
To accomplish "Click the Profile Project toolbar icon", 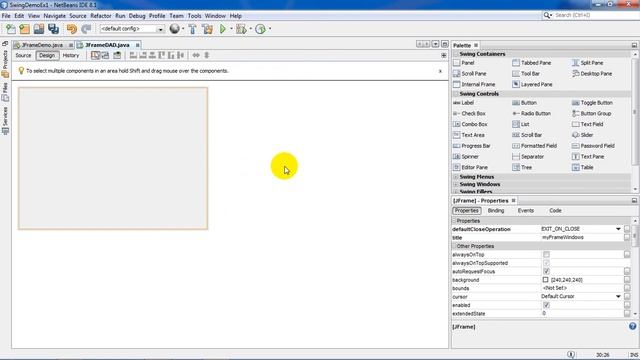I will 260,29.
